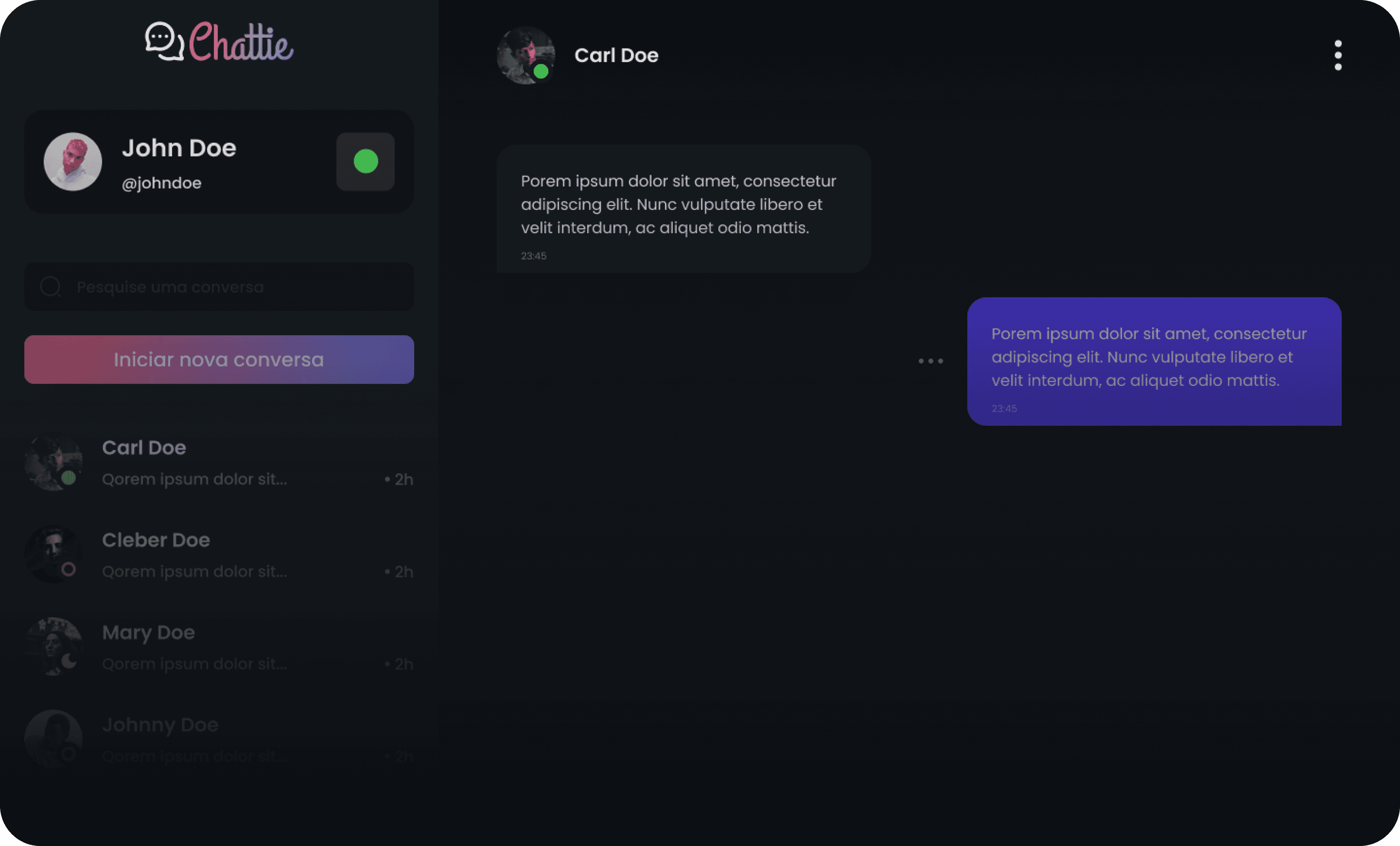Open the Johnny Doe conversation
Image resolution: width=1400 pixels, height=846 pixels.
click(219, 739)
